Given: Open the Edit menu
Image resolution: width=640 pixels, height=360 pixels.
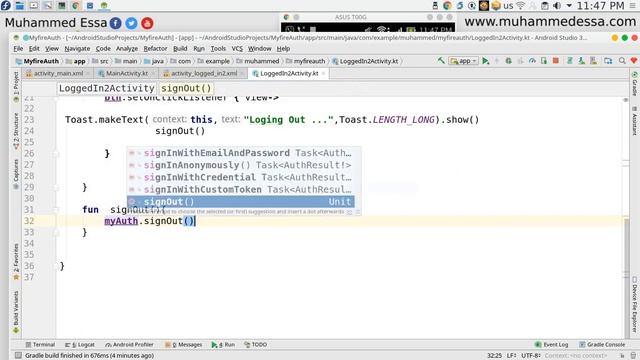Looking at the screenshot, I should click(34, 49).
